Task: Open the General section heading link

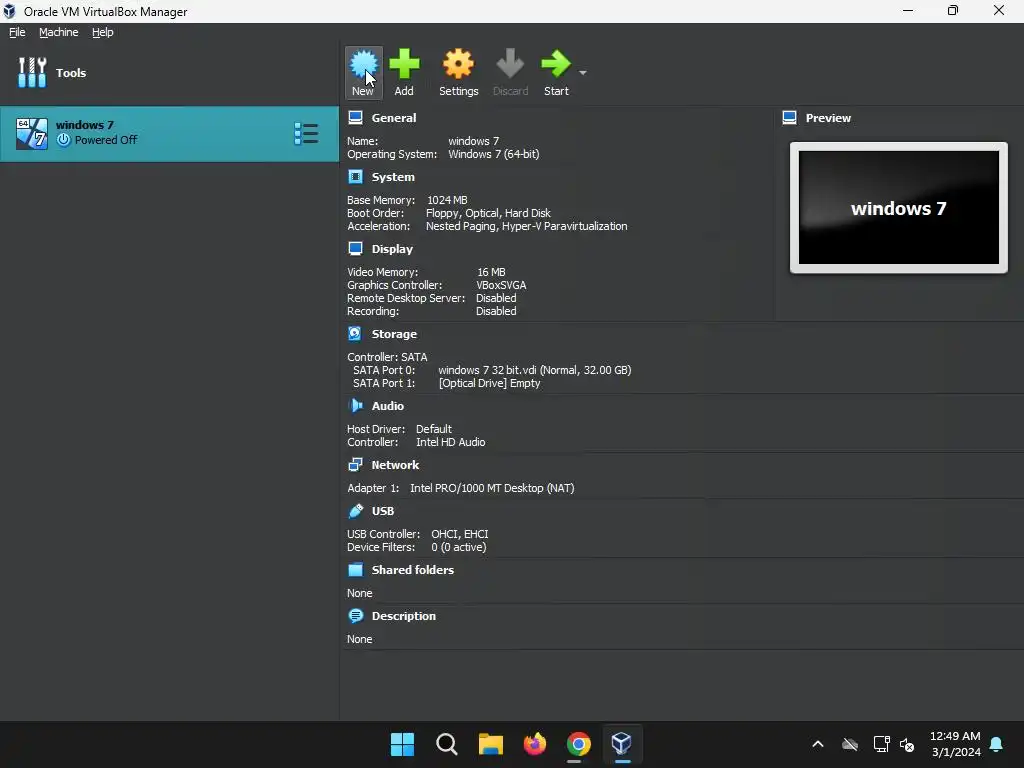Action: 394,118
